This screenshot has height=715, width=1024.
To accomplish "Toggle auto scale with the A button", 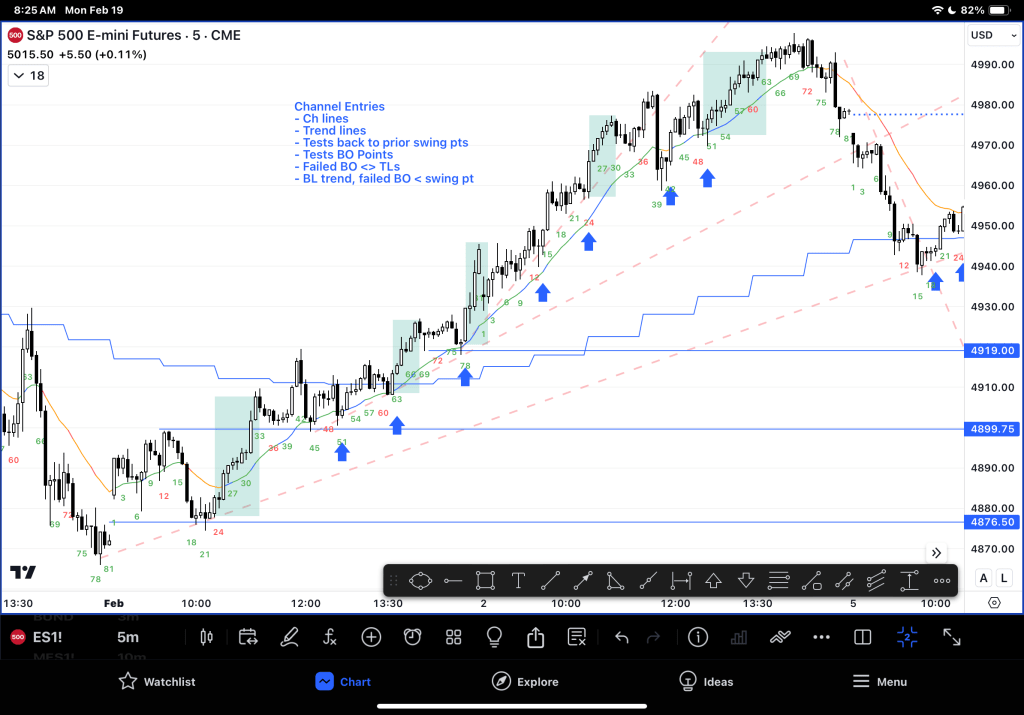I will [983, 578].
